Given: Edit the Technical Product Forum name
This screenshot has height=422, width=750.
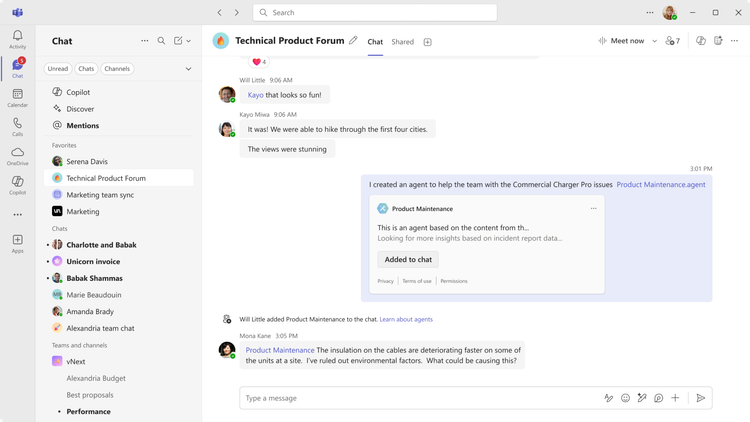Looking at the screenshot, I should coord(353,41).
